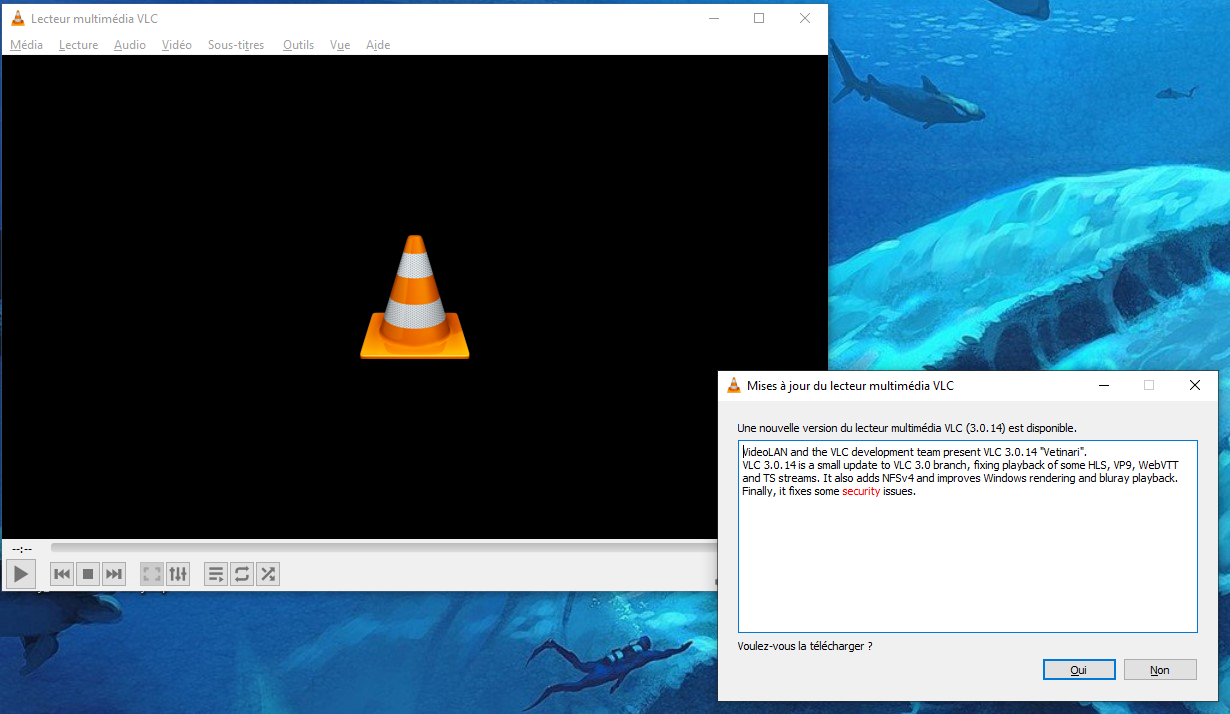This screenshot has width=1230, height=714.
Task: Click inside the update release notes text
Action: (x=966, y=560)
